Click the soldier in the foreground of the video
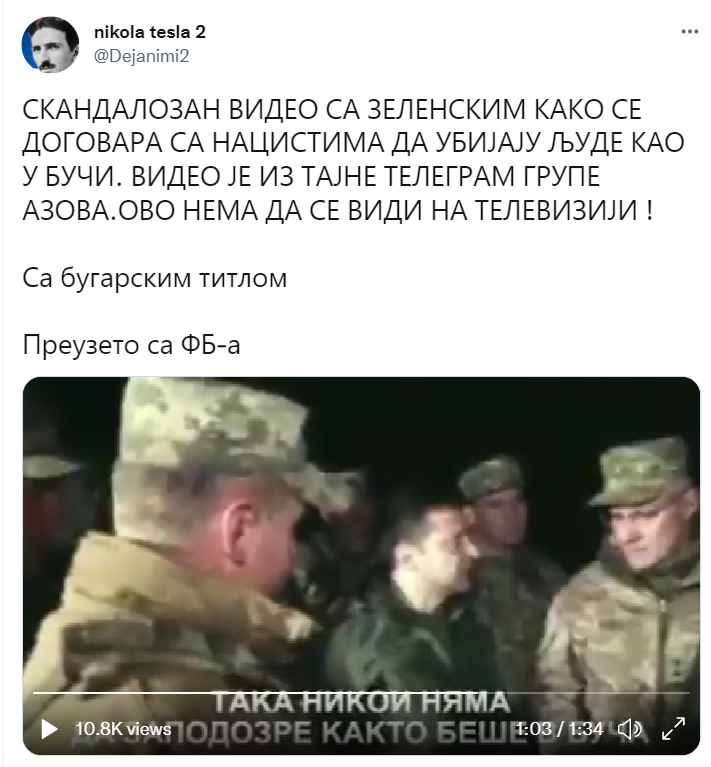711x767 pixels. pyautogui.click(x=181, y=563)
